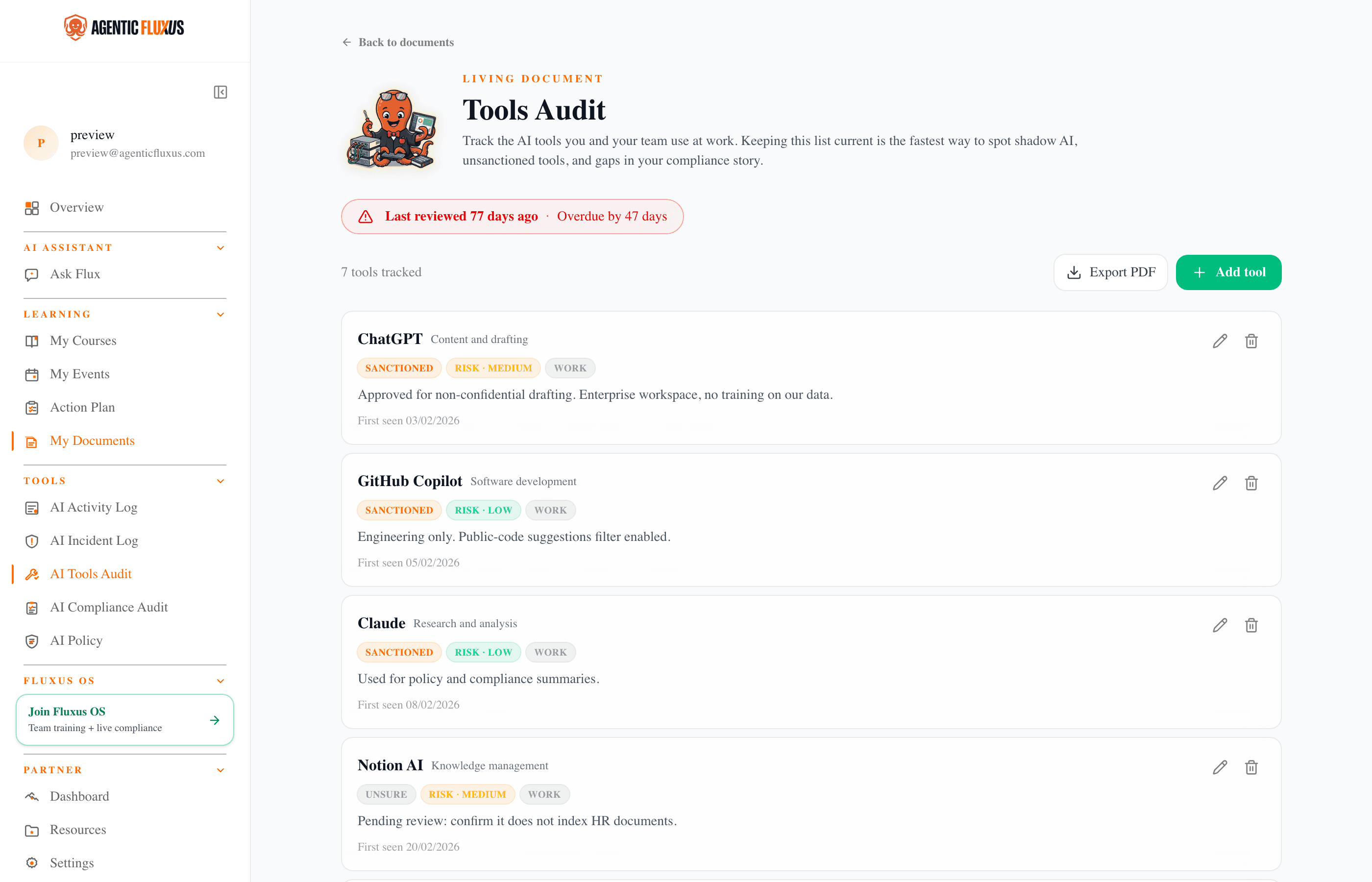Go back to documents
The image size is (1372, 882).
[397, 42]
